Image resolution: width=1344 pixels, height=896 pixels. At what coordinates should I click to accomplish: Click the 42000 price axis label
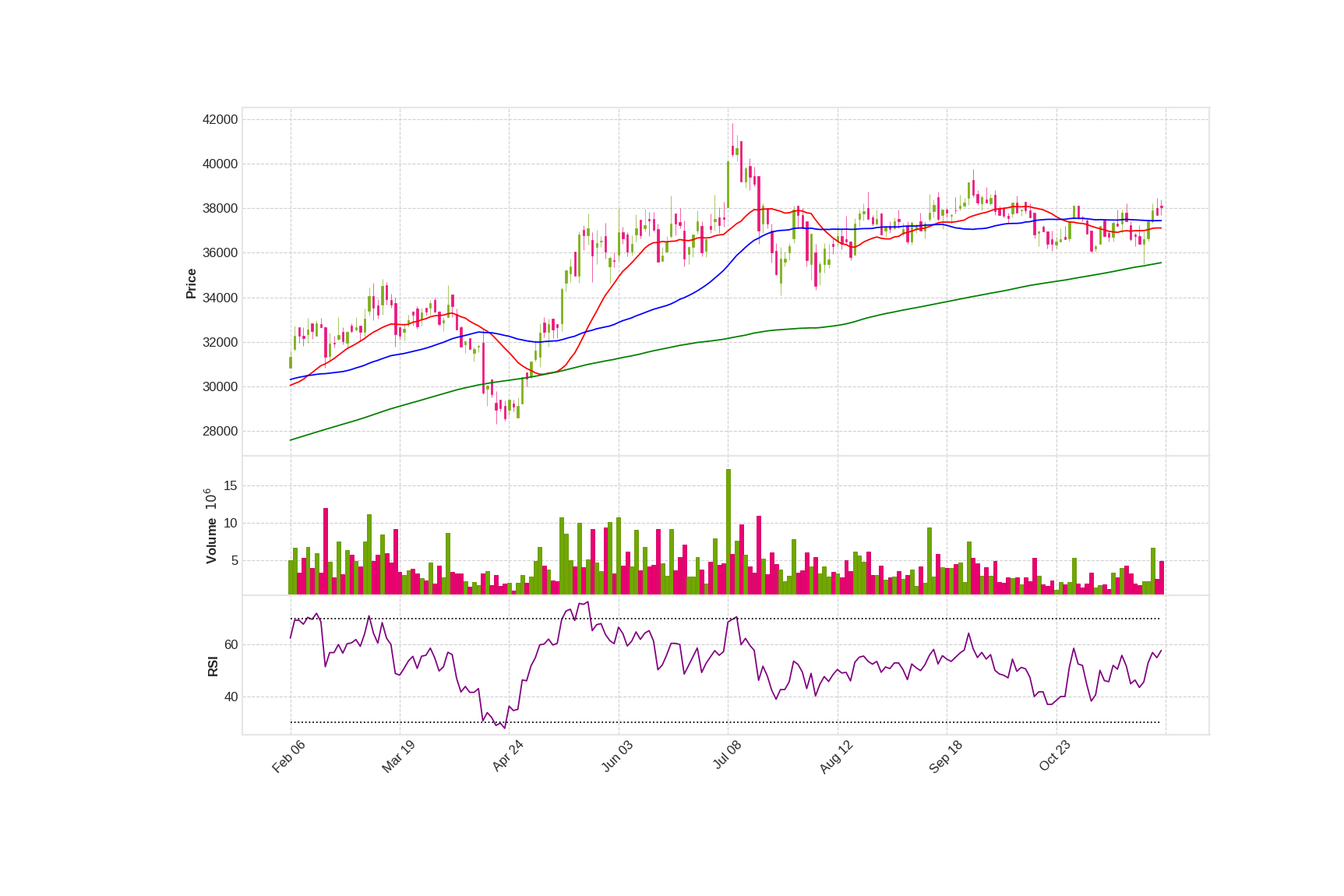coord(220,119)
